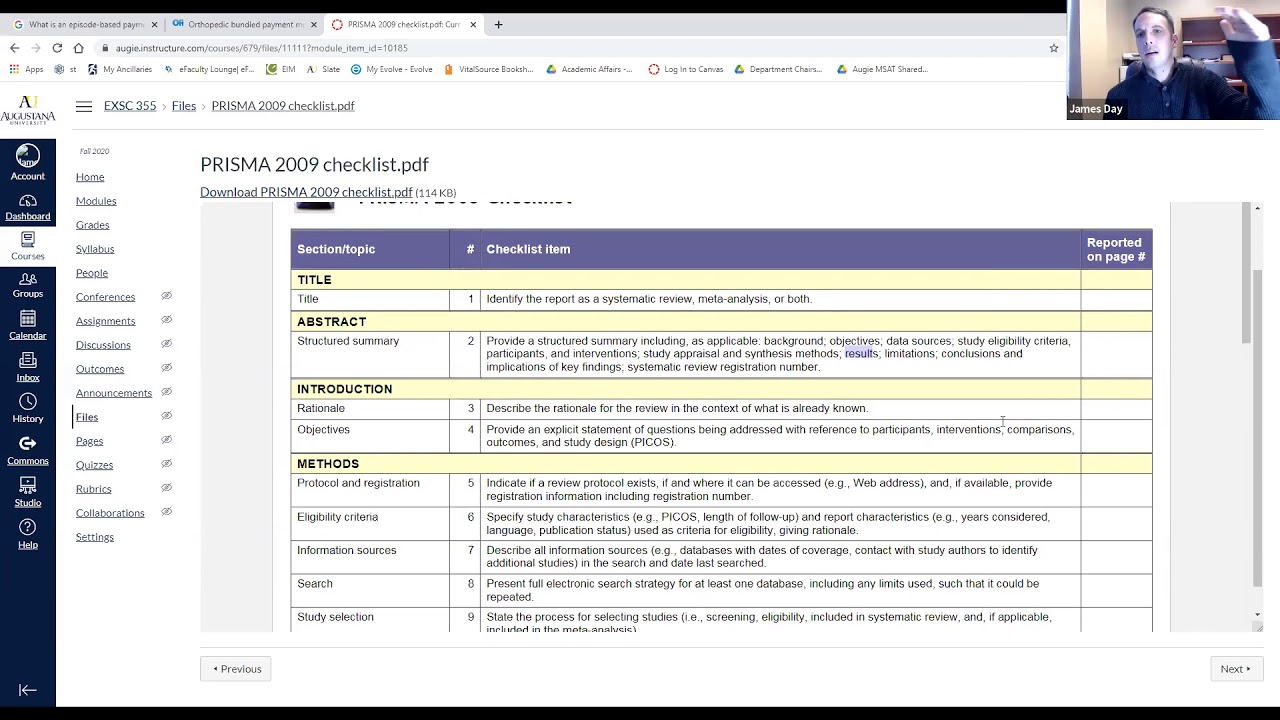Screen dimensions: 1280x720
Task: Go back in the browser
Action: tap(14, 48)
